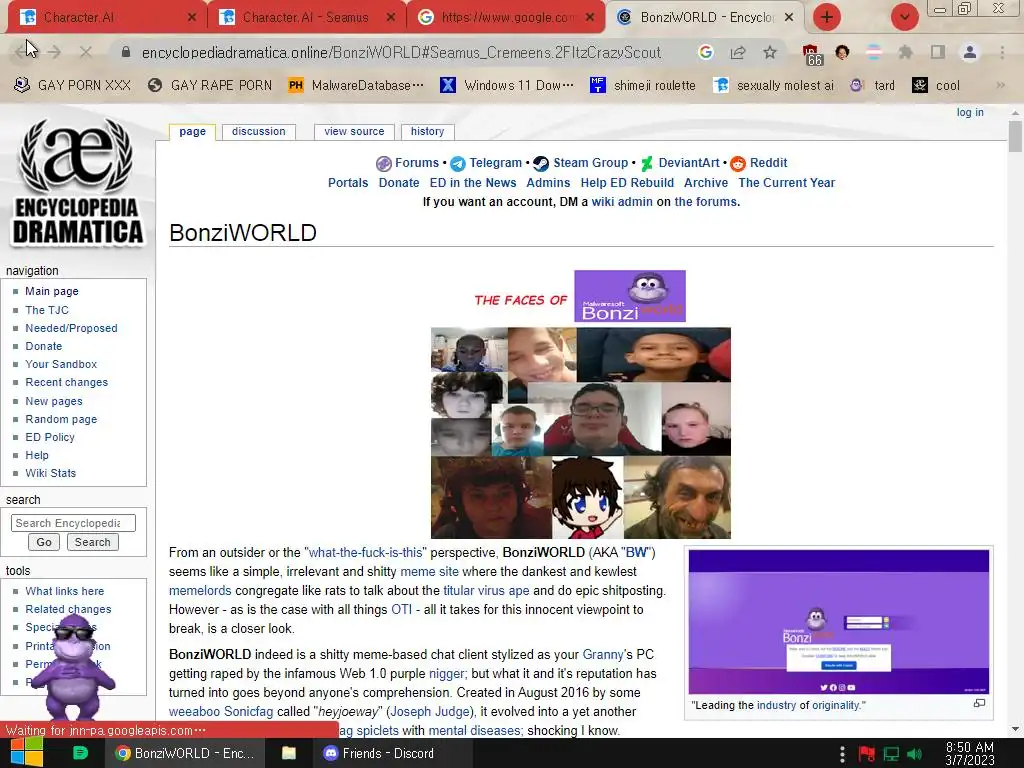
Task: Click the Steam Group logo icon
Action: click(x=541, y=163)
